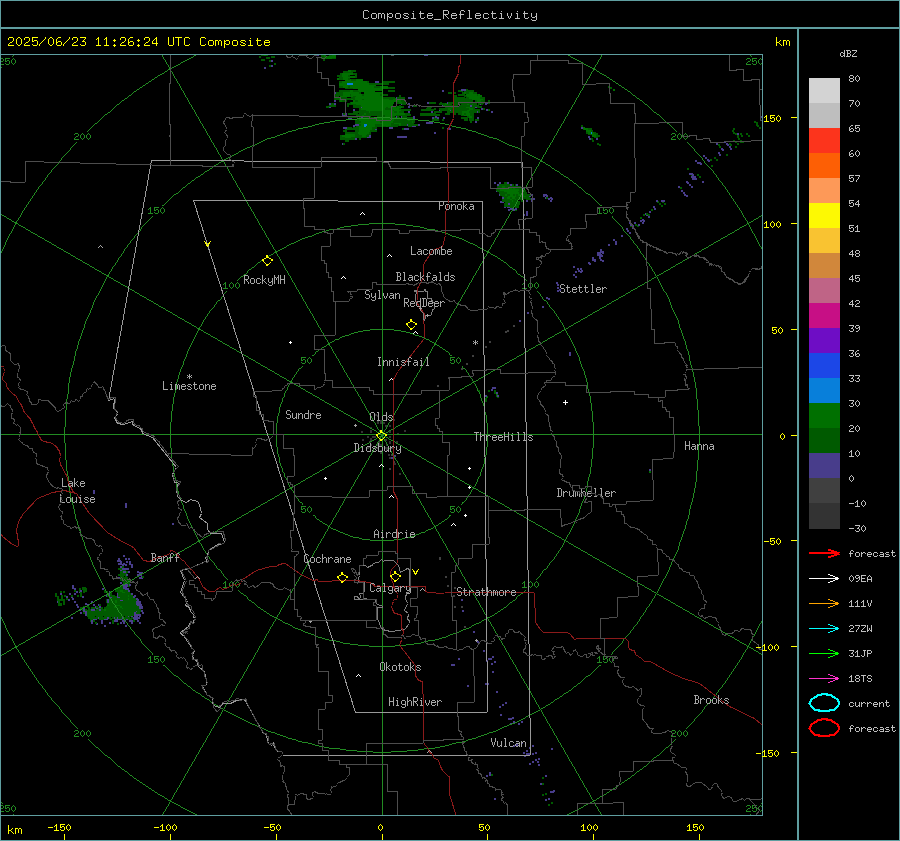Click the red forecast arrow in legend
Screen dimensions: 900x841
click(x=824, y=553)
